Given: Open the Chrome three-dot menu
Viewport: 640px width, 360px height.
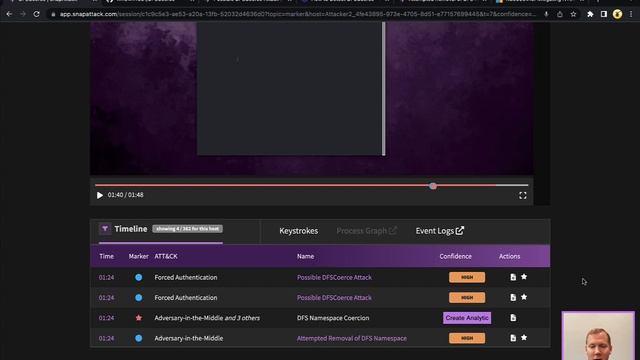Looking at the screenshot, I should pos(631,14).
